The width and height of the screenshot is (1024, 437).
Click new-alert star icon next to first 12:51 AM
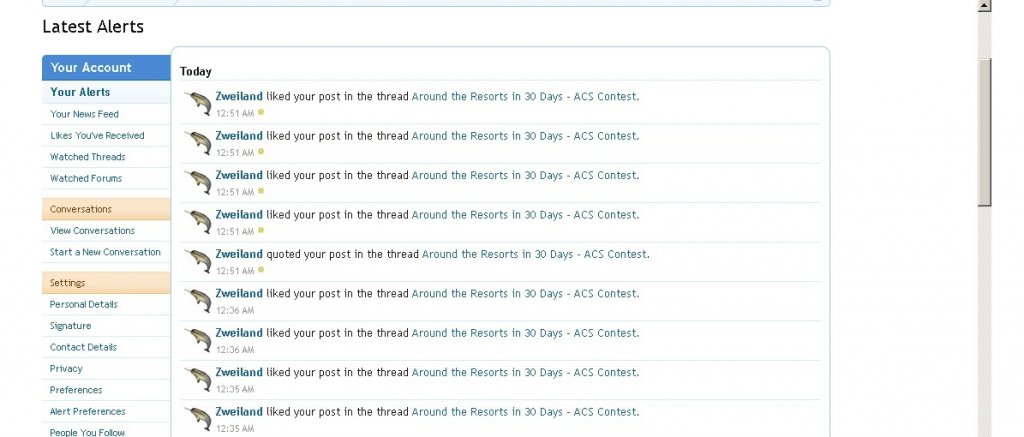261,112
